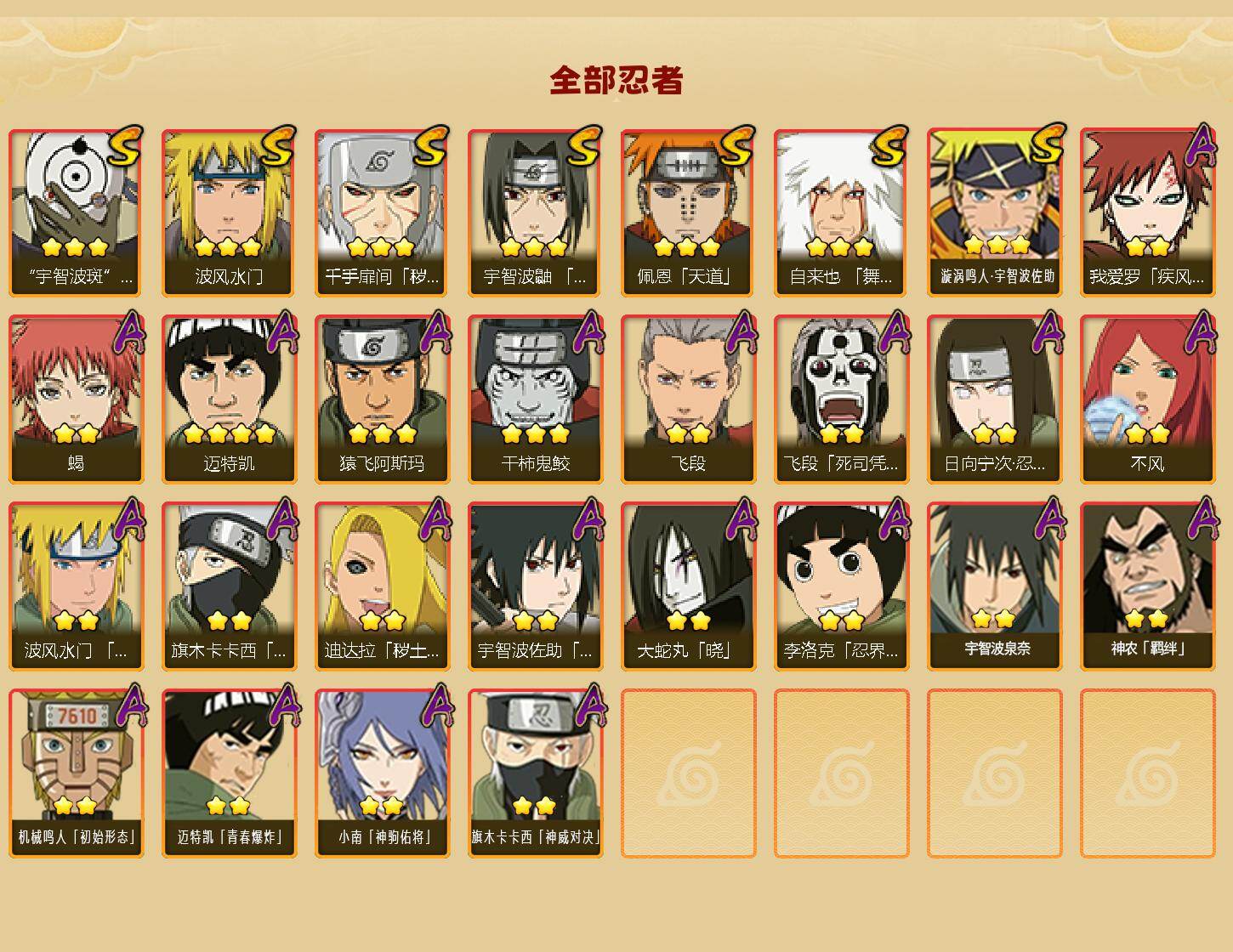Select the 神农「羁绊」 card
This screenshot has height=952, width=1233.
click(x=1147, y=586)
